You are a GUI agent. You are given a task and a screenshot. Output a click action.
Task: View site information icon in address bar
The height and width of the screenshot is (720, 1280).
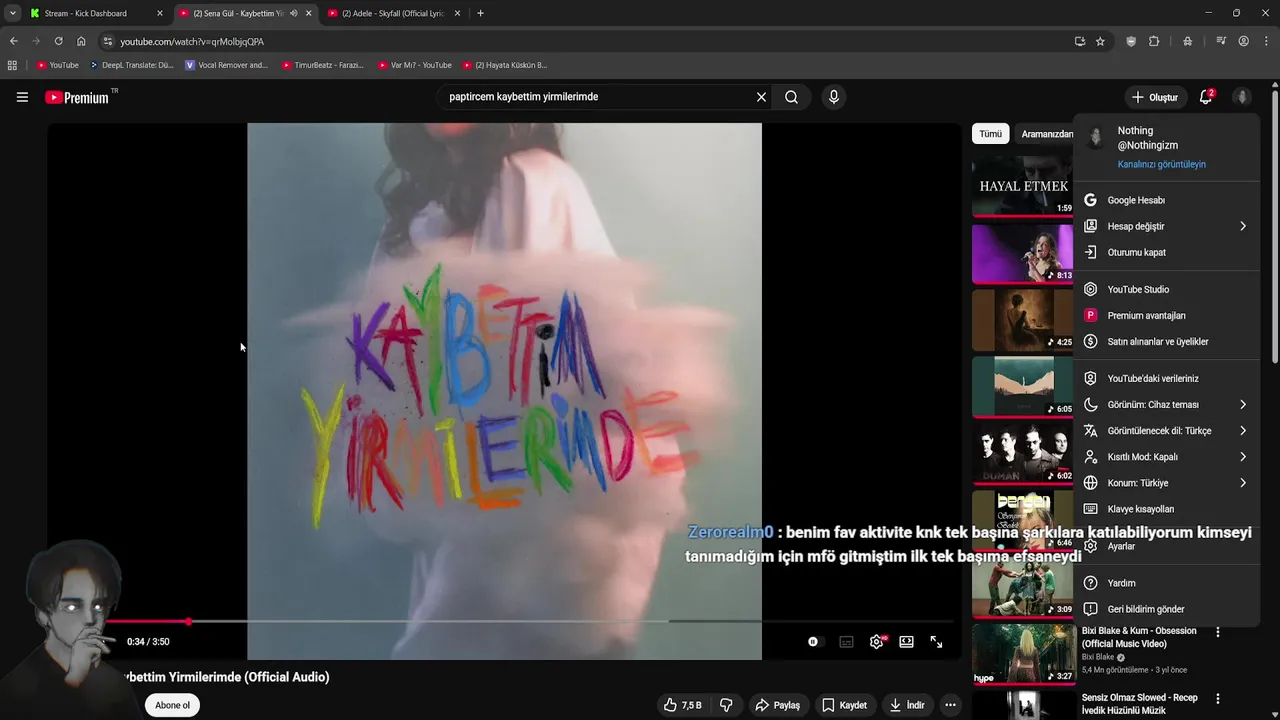(x=108, y=41)
